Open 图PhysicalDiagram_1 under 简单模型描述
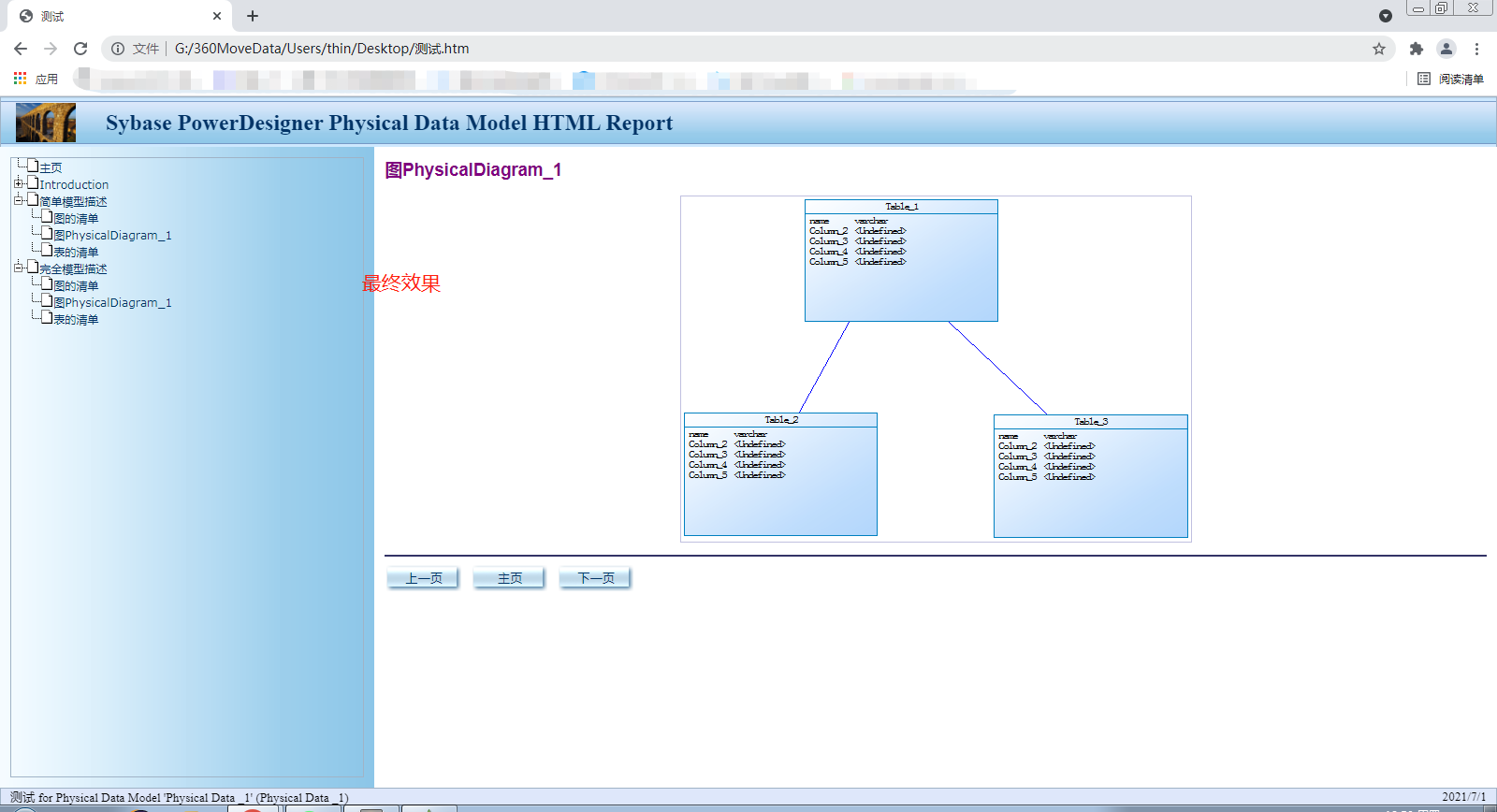The height and width of the screenshot is (812, 1497). 112,236
